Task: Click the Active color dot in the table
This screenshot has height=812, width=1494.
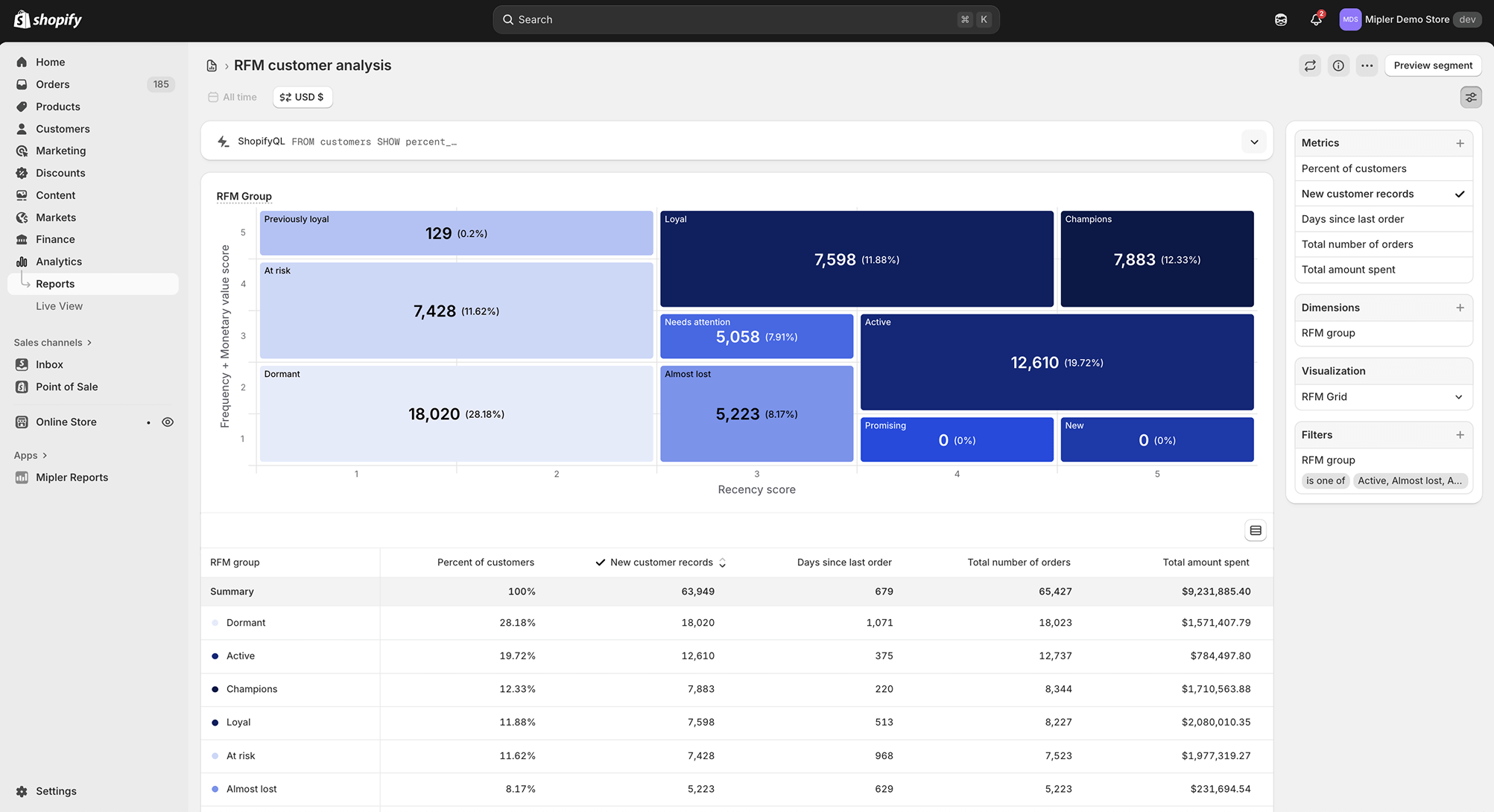Action: [x=215, y=656]
